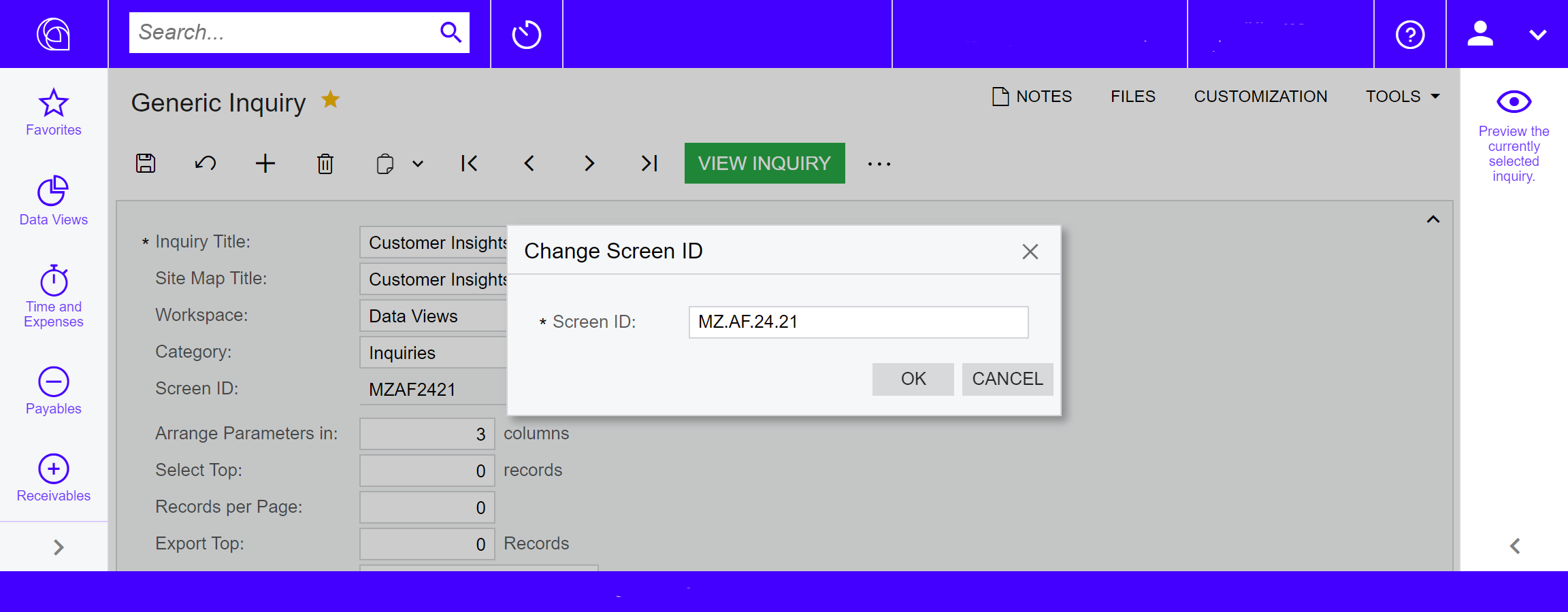Open the clipboard copy icon on the toolbar

(385, 163)
